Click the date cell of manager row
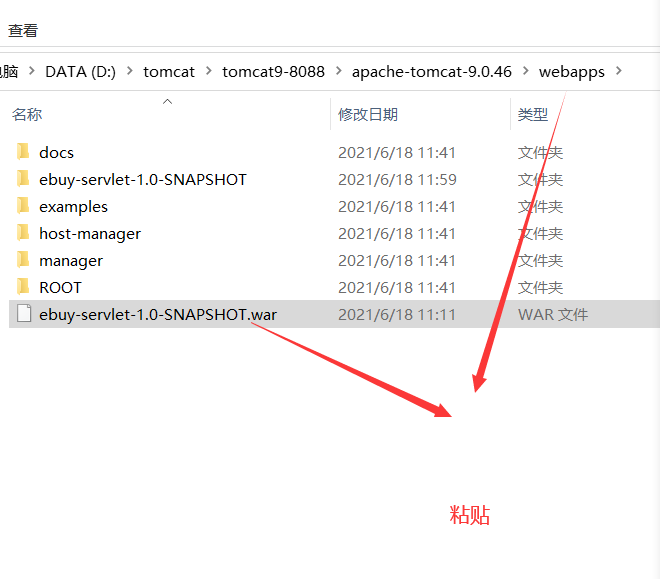This screenshot has height=579, width=660. pos(397,261)
